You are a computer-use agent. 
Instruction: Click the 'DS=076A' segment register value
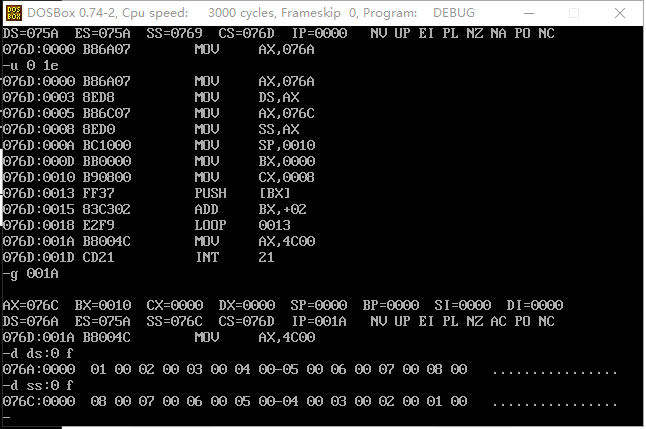[30, 322]
